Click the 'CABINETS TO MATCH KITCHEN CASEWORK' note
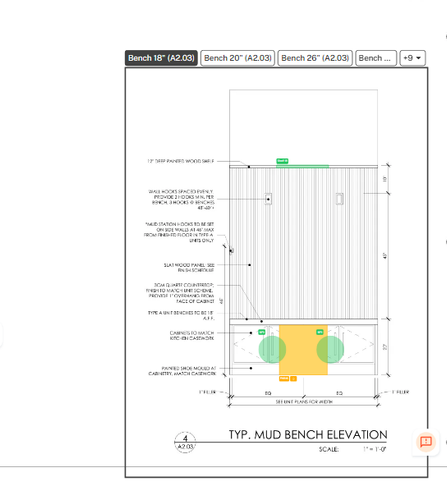Screen dimensions: 447x500 click(x=192, y=336)
